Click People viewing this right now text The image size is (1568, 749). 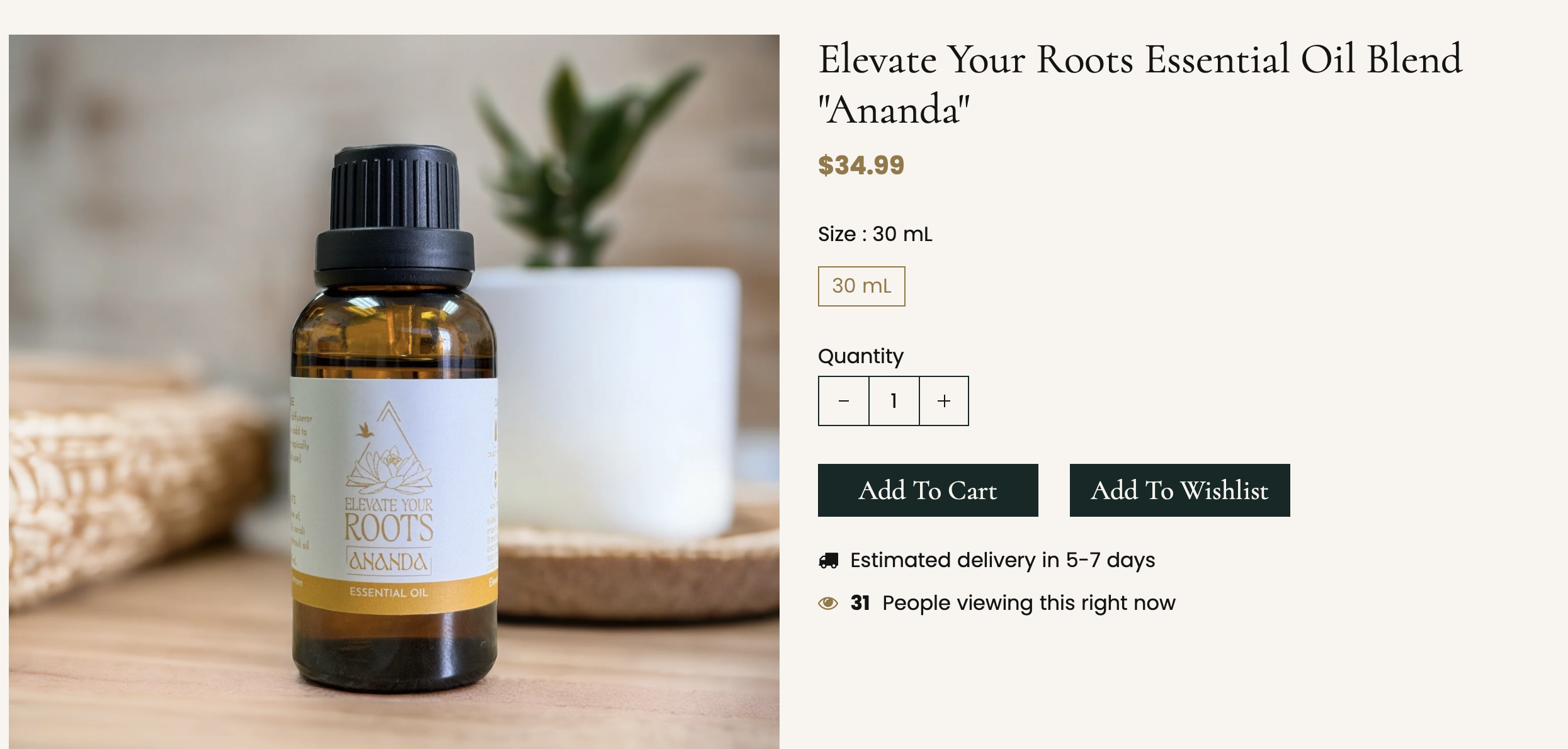click(1029, 603)
